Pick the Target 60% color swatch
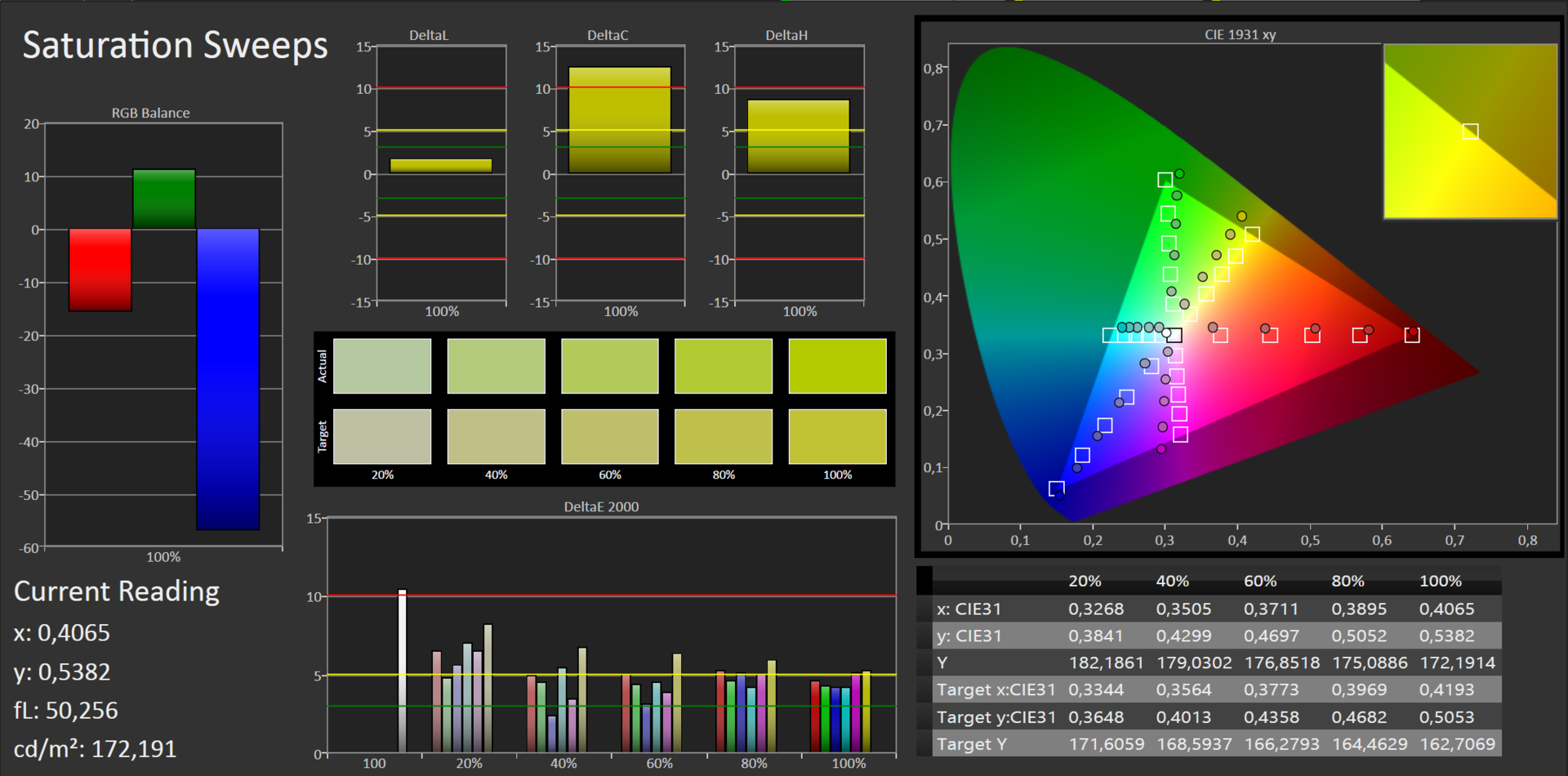 pyautogui.click(x=610, y=436)
